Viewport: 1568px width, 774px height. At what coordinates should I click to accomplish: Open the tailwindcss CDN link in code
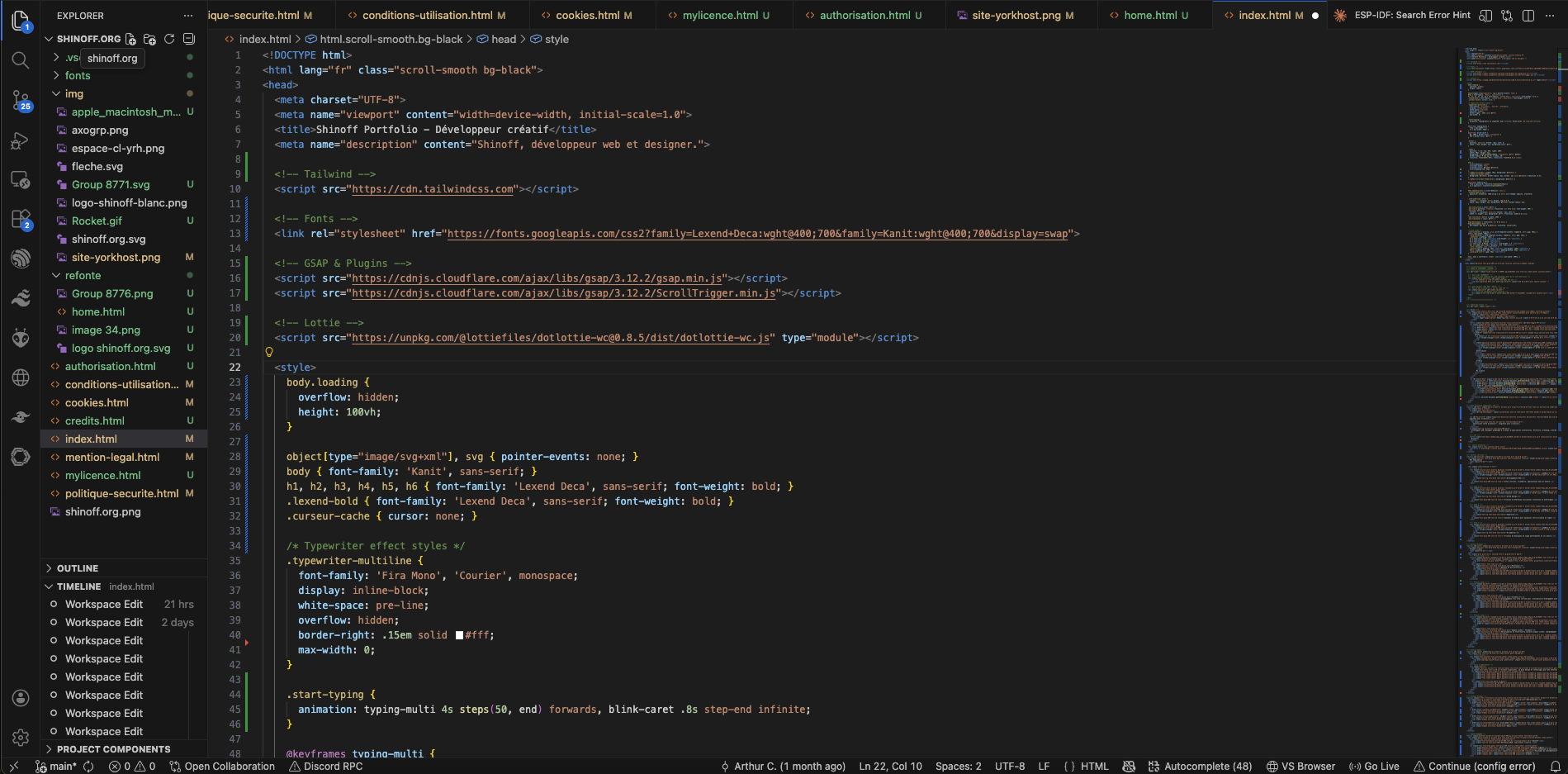click(433, 189)
